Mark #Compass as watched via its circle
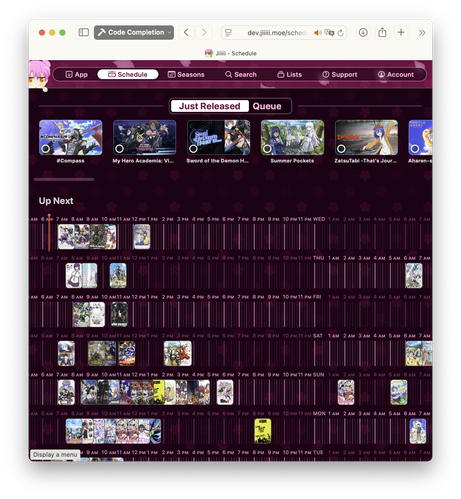The width and height of the screenshot is (461, 499). click(45, 149)
